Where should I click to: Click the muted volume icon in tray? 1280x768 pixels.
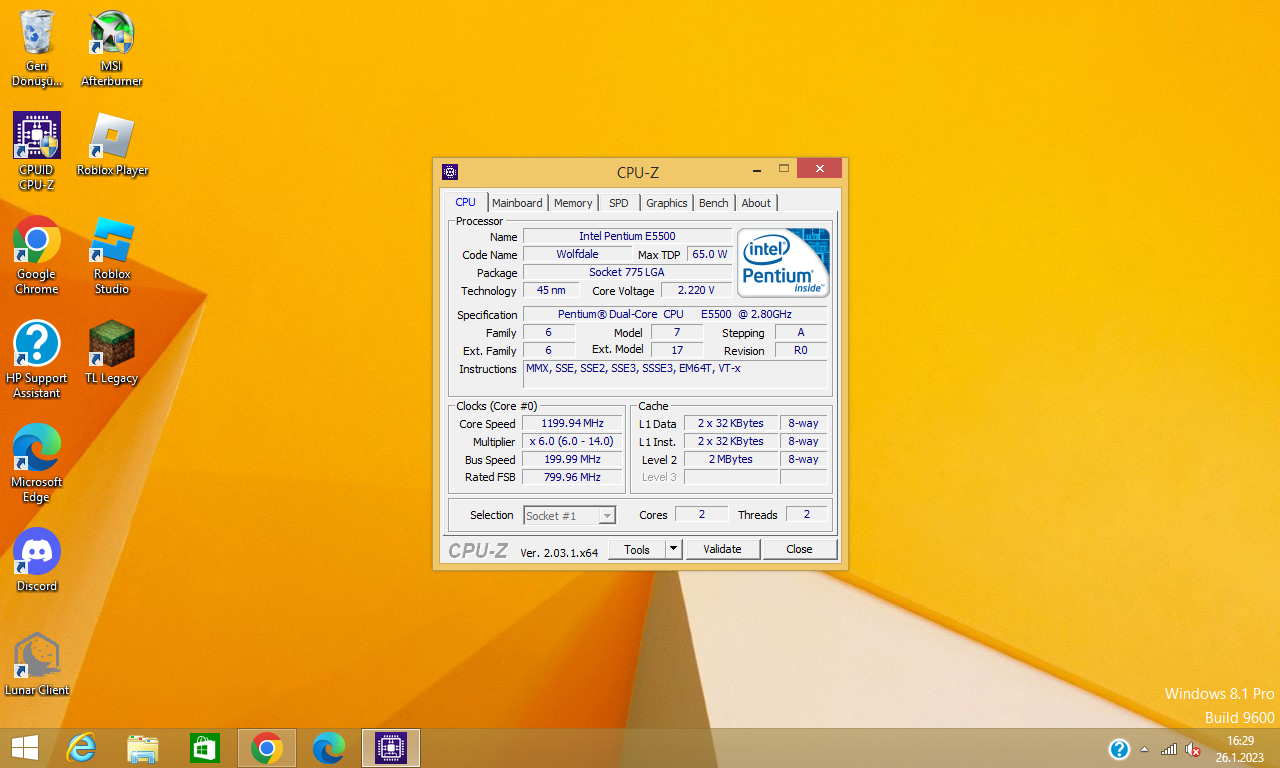click(x=1193, y=749)
